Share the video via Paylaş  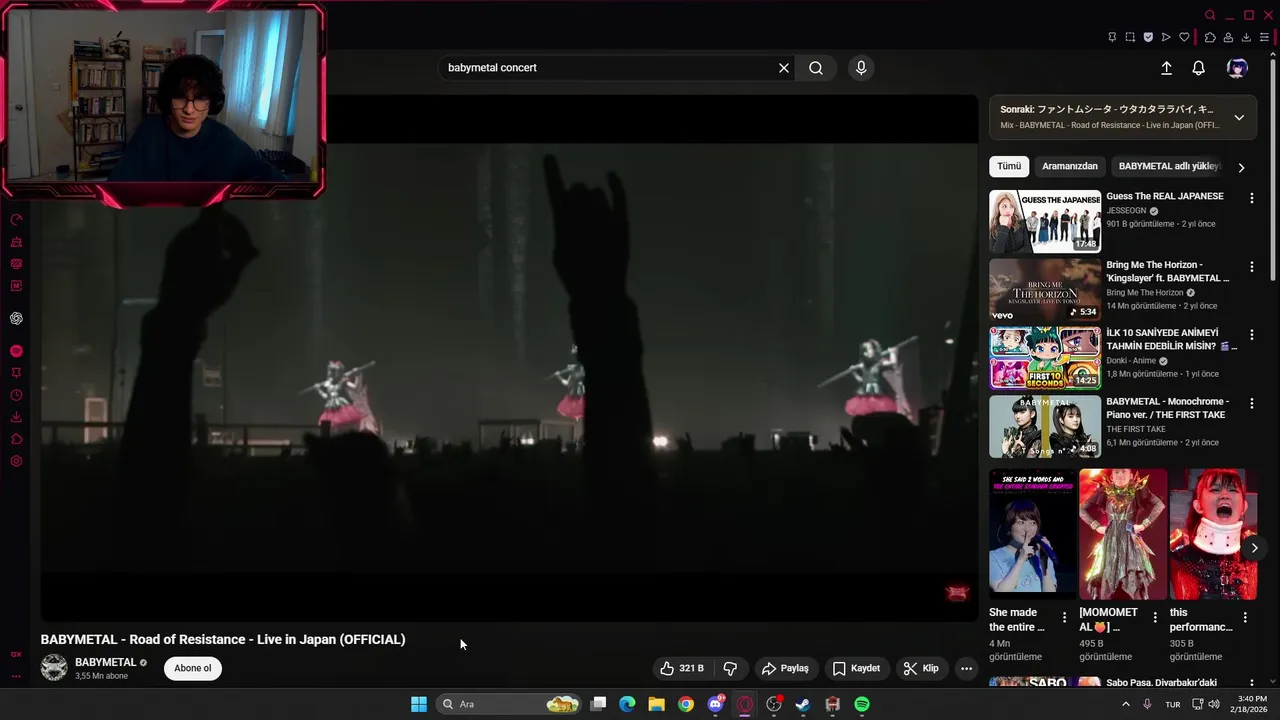(785, 668)
